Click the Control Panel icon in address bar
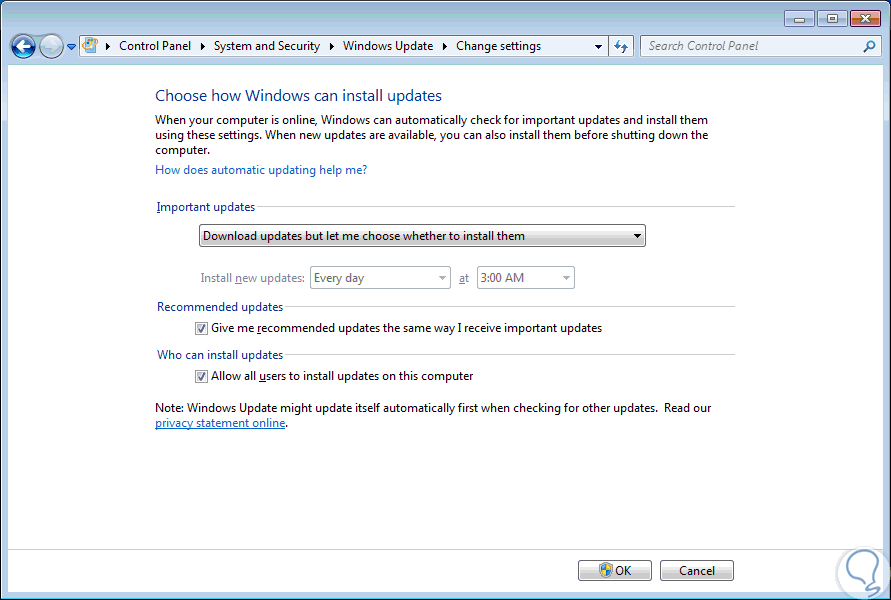This screenshot has width=891, height=600. (x=90, y=45)
